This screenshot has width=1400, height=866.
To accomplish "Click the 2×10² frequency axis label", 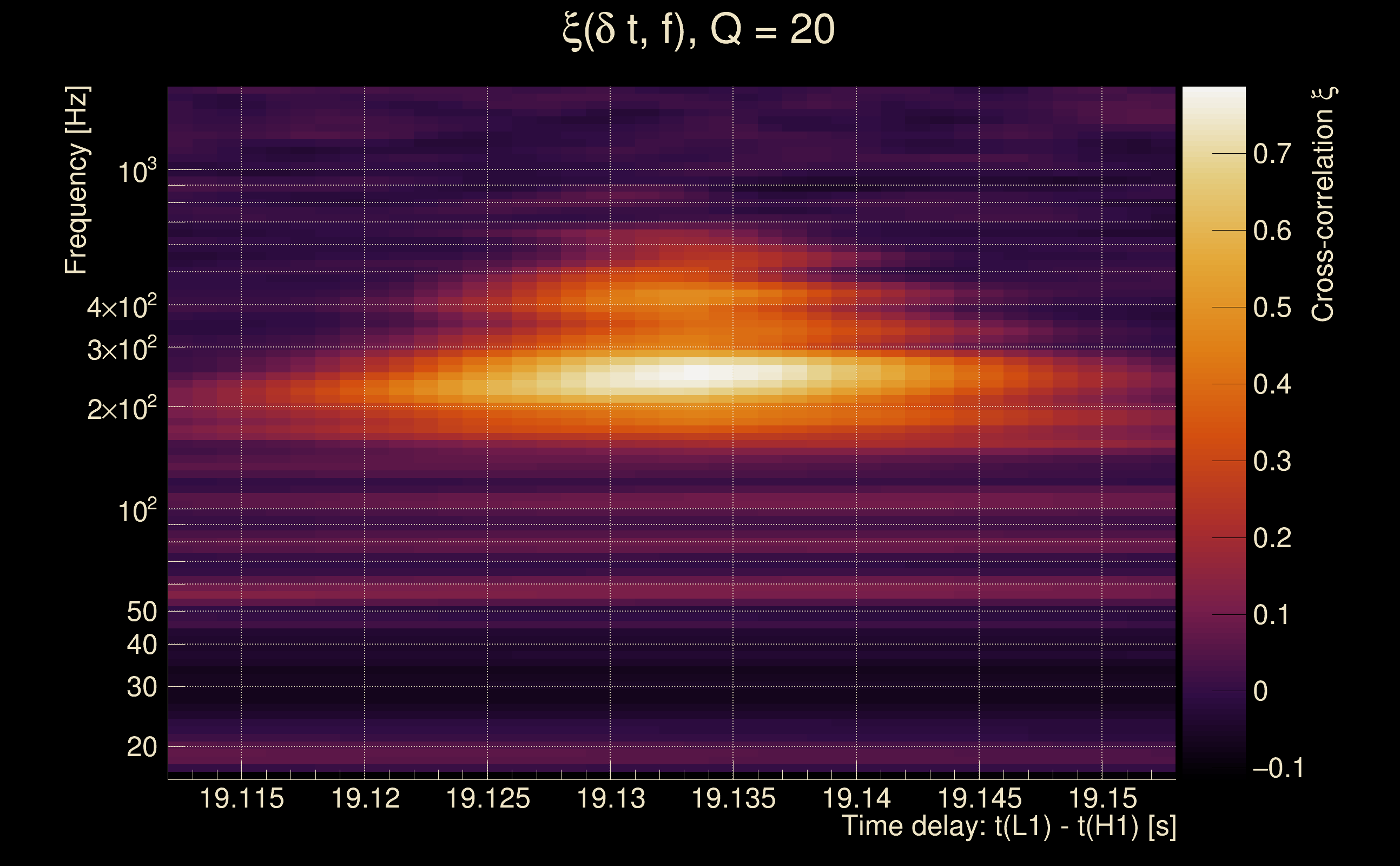I will click(121, 409).
